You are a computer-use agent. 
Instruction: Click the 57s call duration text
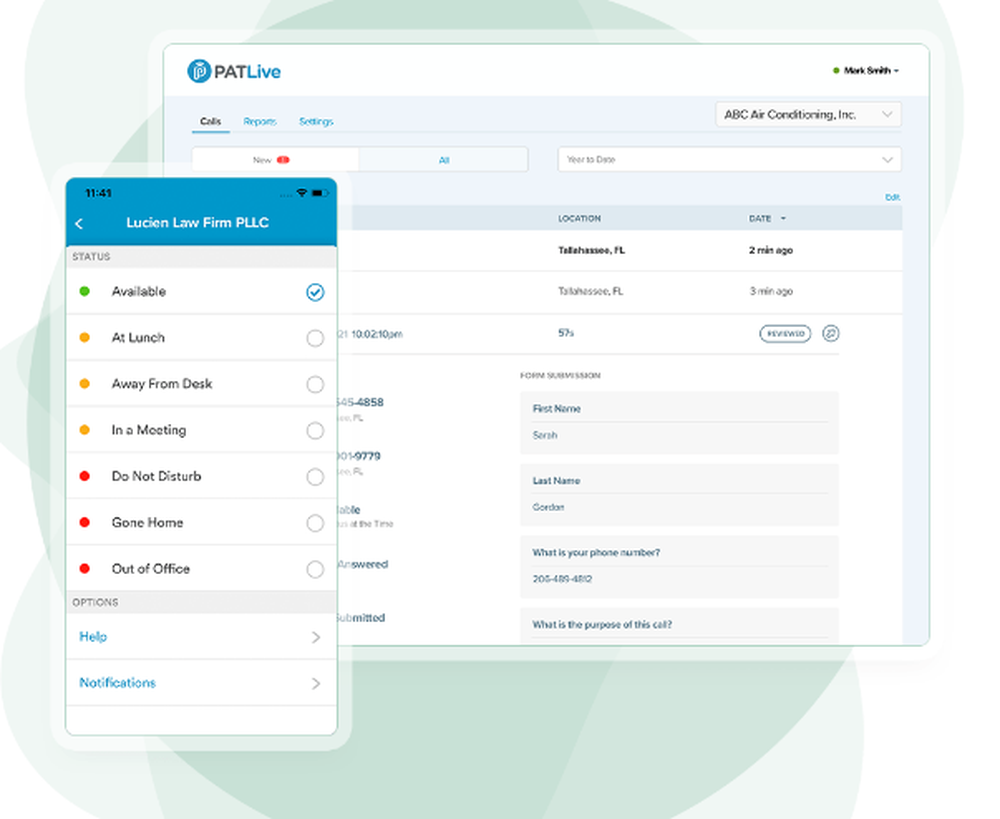coord(566,333)
